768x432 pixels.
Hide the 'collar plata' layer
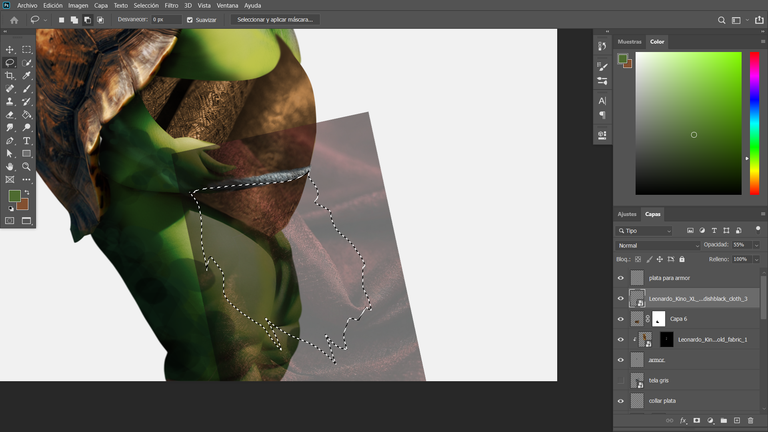click(x=621, y=401)
